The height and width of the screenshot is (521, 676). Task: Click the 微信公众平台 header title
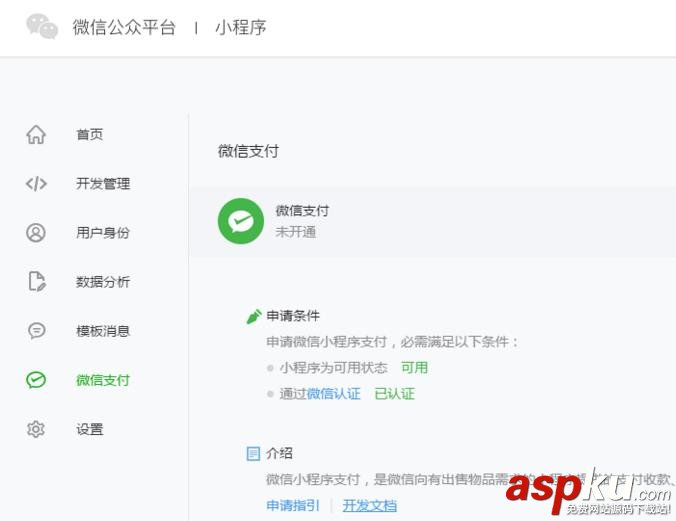[x=124, y=27]
